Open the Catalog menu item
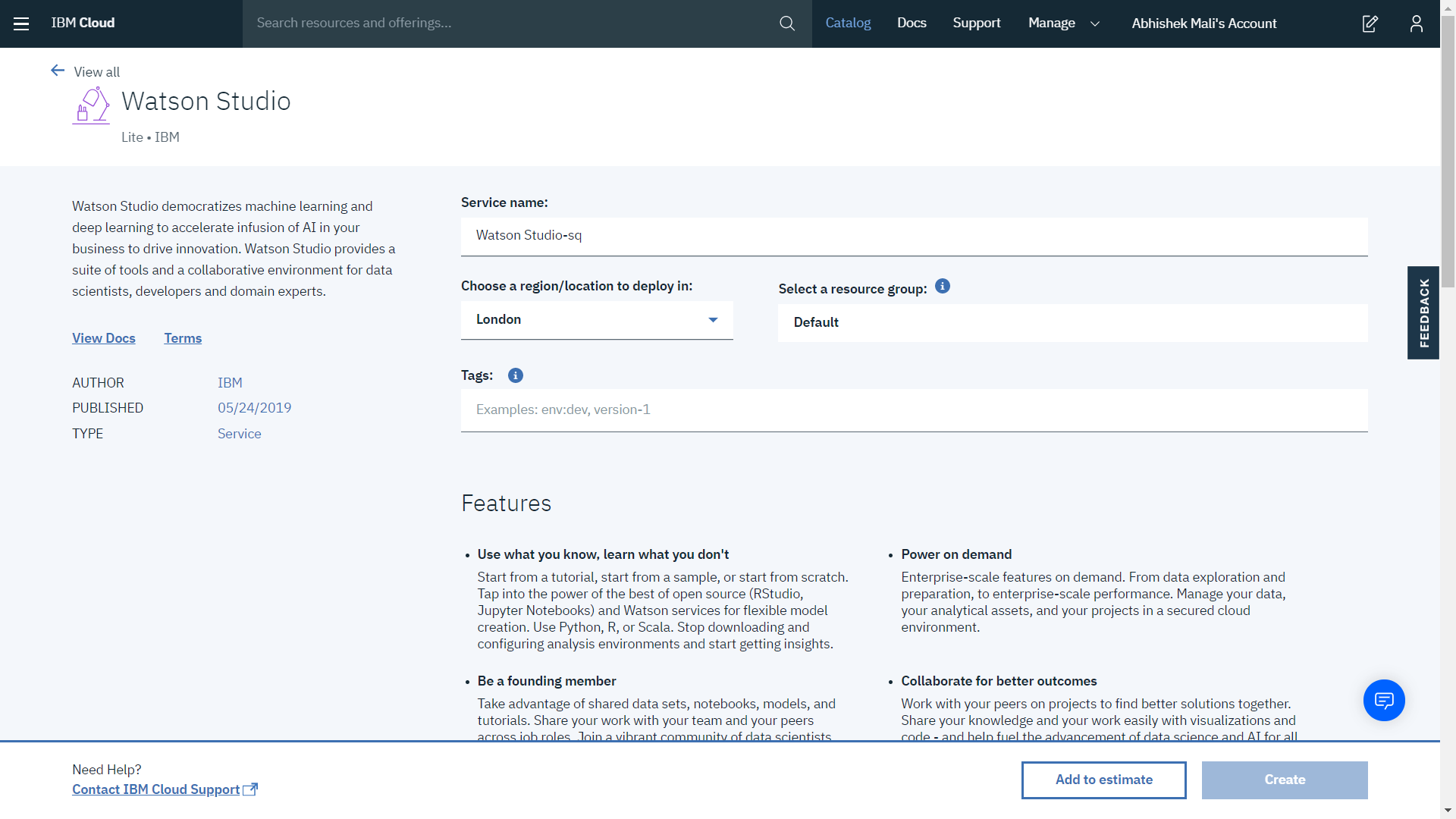Screen dimensions: 1456x819 coord(848,24)
